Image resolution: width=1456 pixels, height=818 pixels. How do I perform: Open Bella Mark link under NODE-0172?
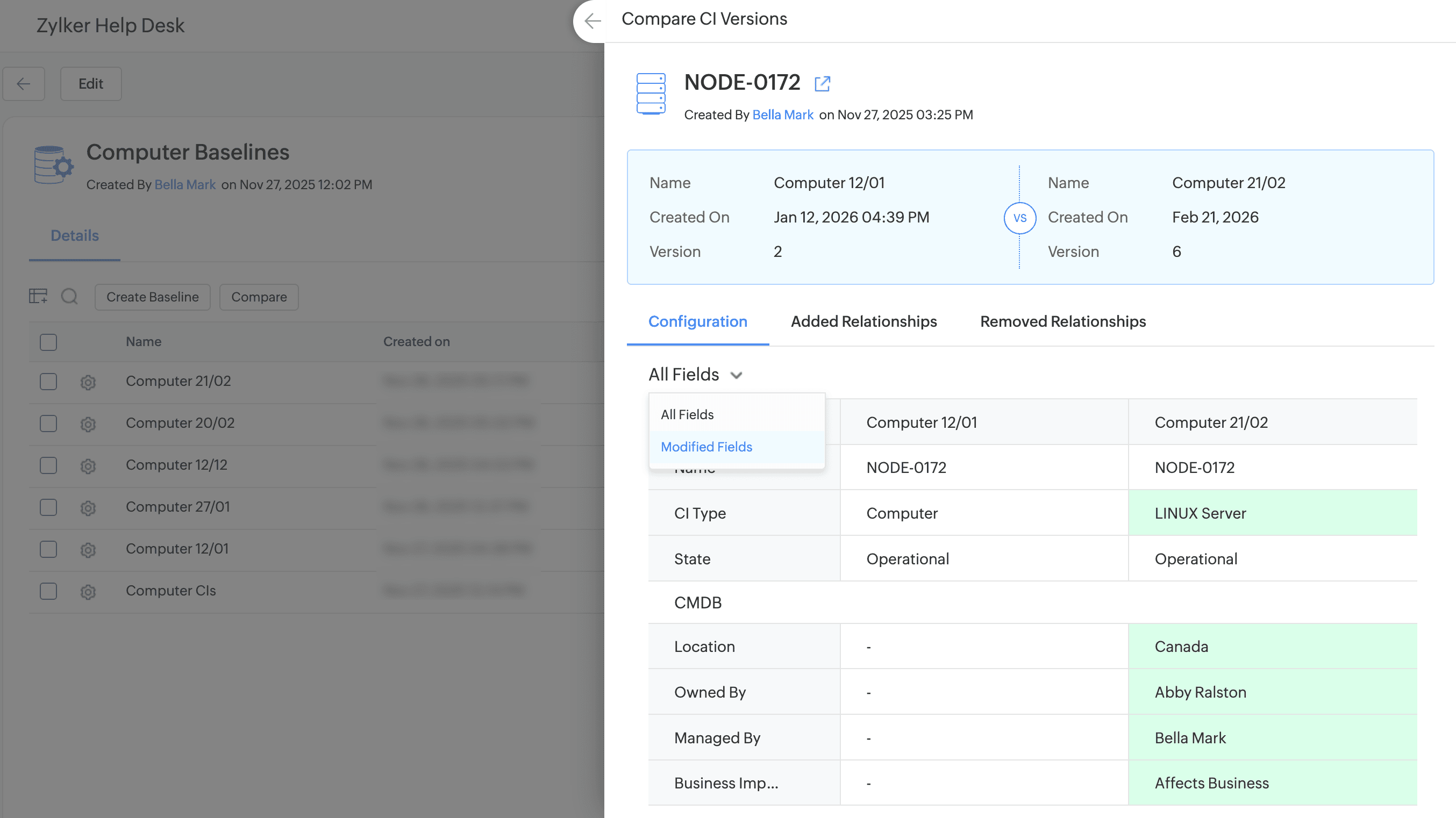click(x=782, y=114)
